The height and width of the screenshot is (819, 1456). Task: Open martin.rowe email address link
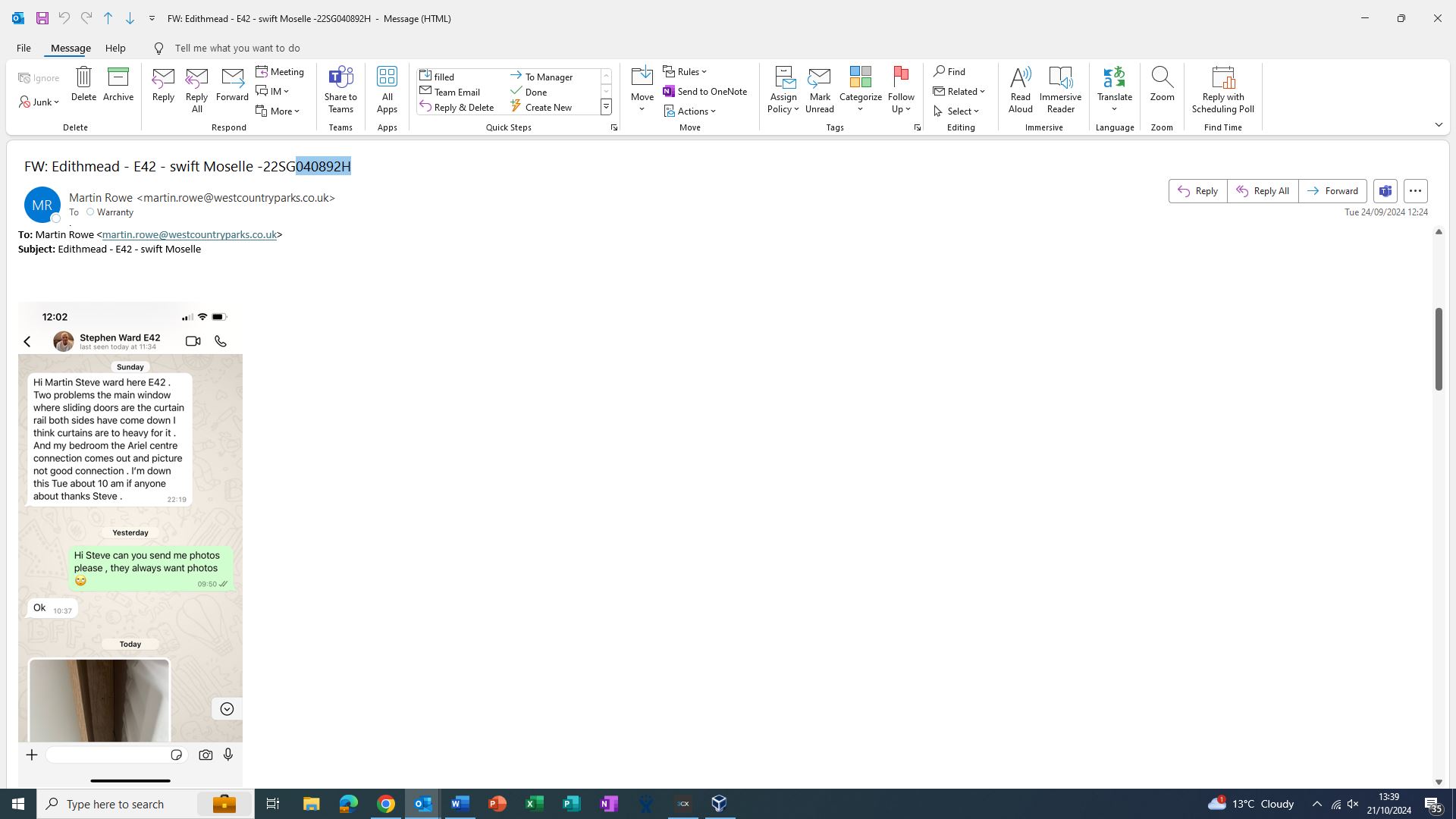click(x=189, y=235)
